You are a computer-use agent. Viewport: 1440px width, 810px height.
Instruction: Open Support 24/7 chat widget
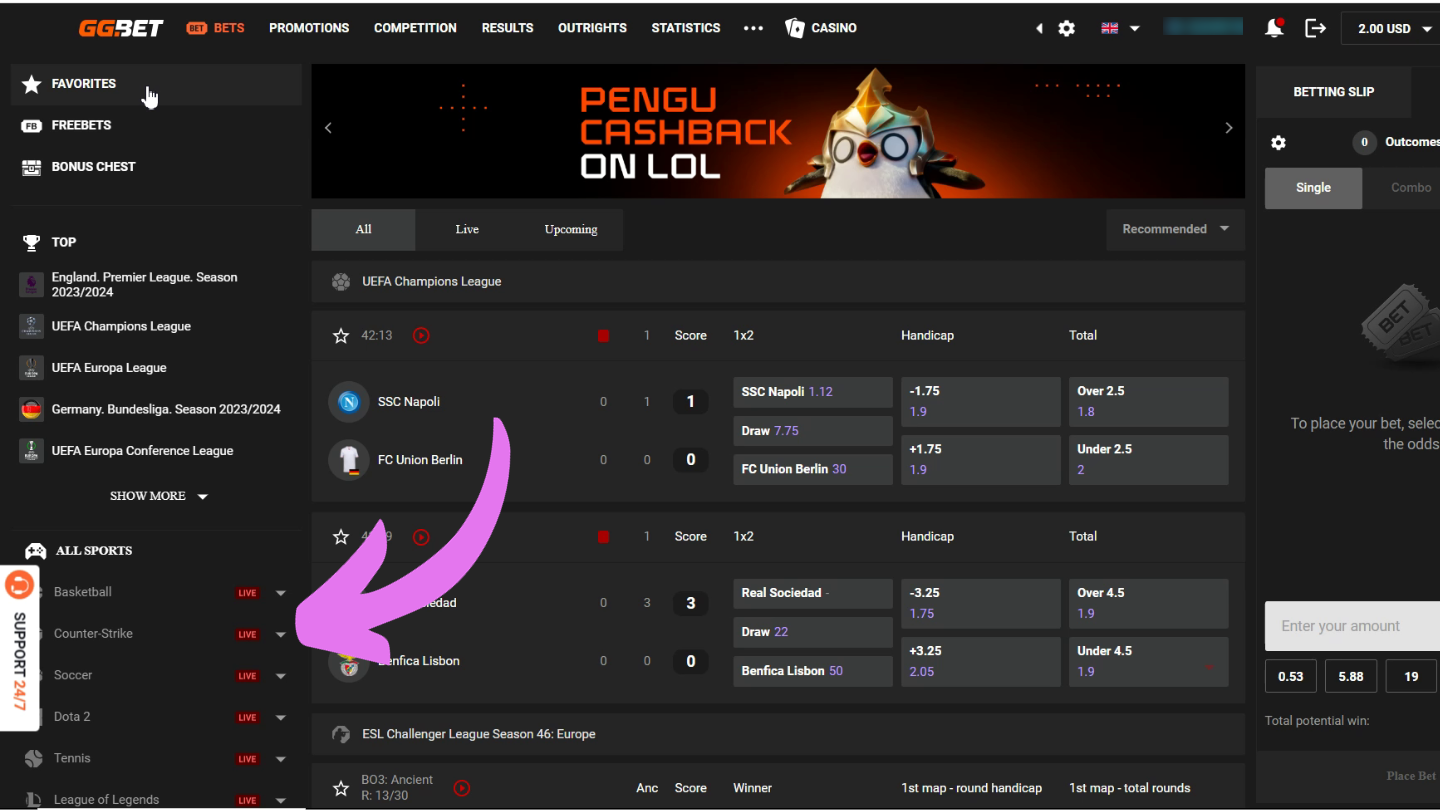(19, 647)
